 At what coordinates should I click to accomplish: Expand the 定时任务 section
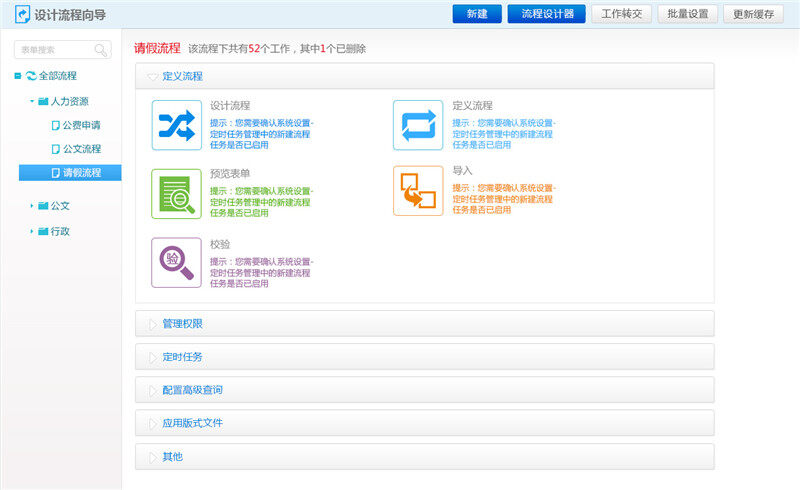[x=424, y=357]
